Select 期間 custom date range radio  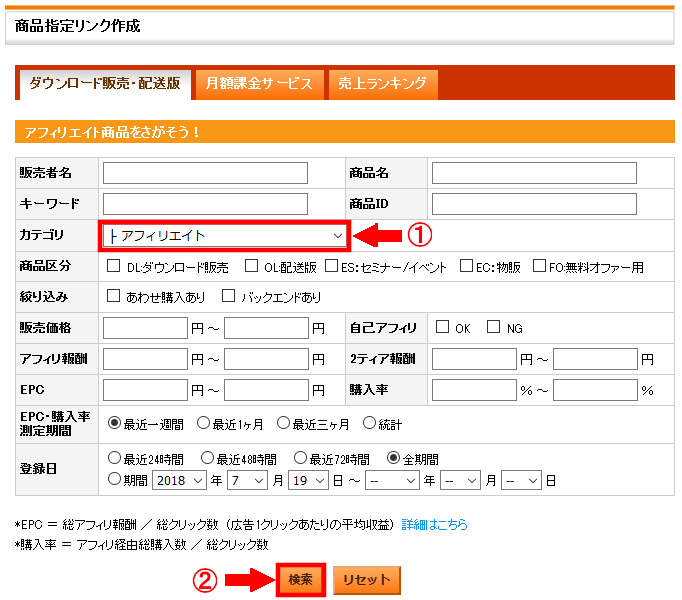pos(114,479)
